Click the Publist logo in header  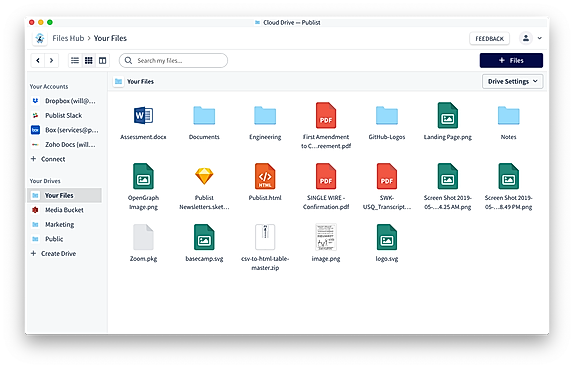point(40,38)
